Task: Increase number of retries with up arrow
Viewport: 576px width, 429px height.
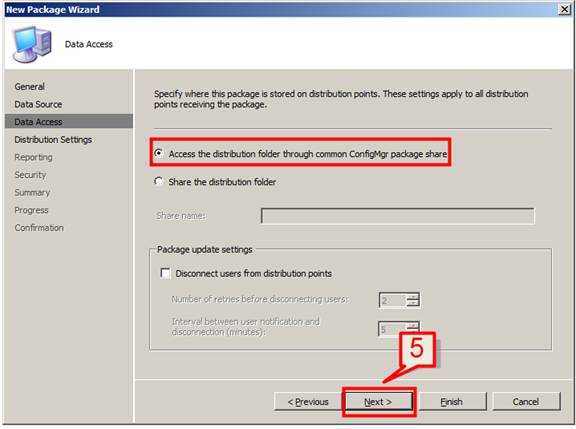Action: tap(413, 296)
